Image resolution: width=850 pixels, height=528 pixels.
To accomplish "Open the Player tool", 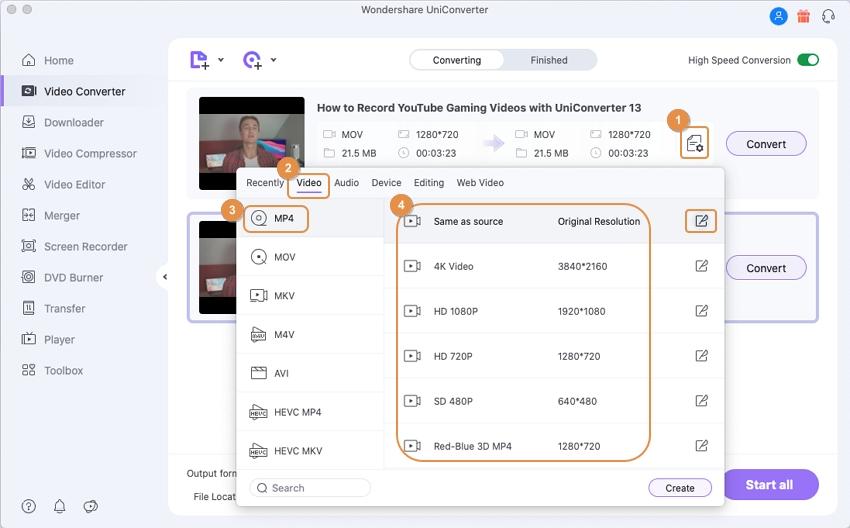I will pyautogui.click(x=48, y=339).
